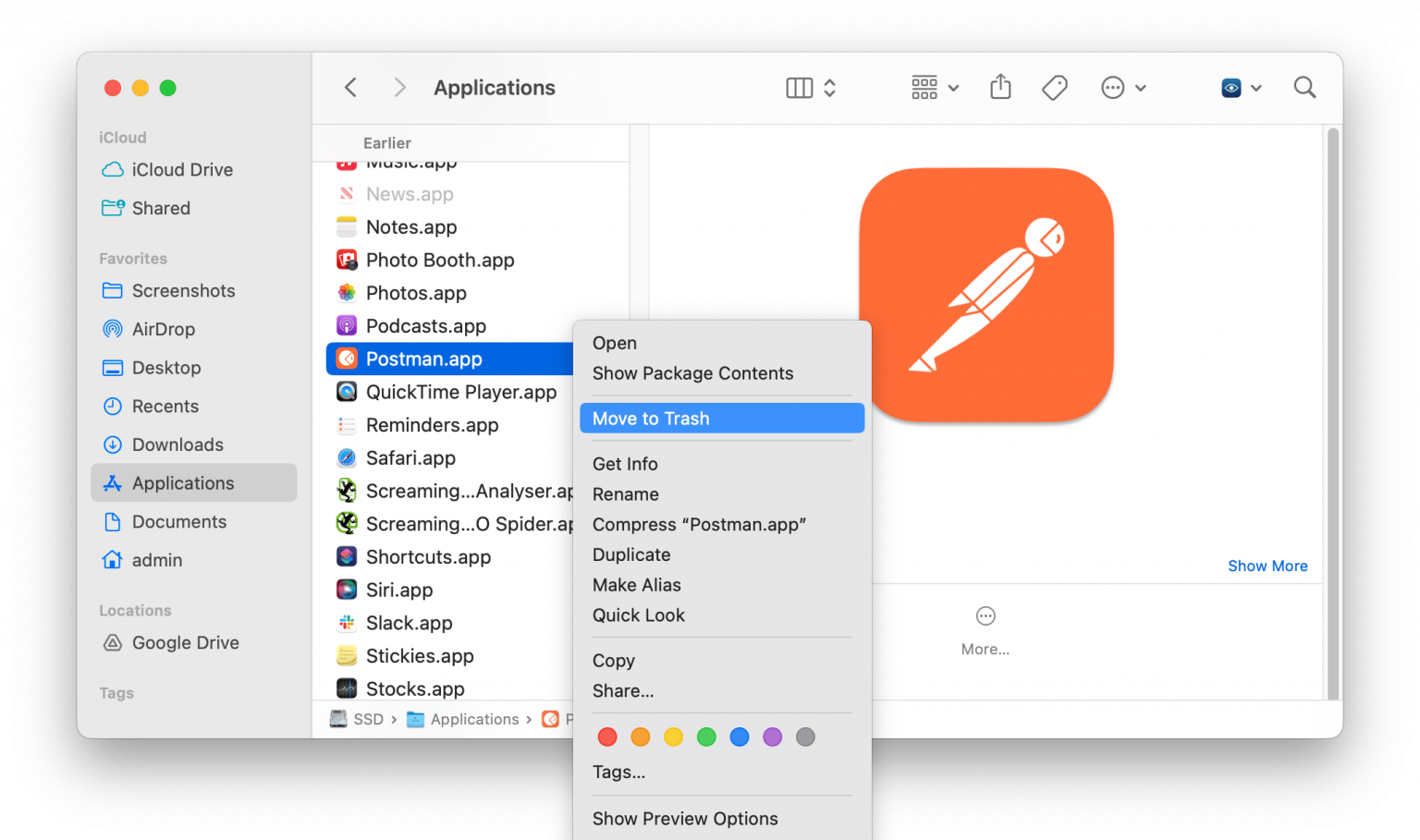Toggle column view layout in the toolbar
Screen dimensions: 1420x840
coord(798,87)
